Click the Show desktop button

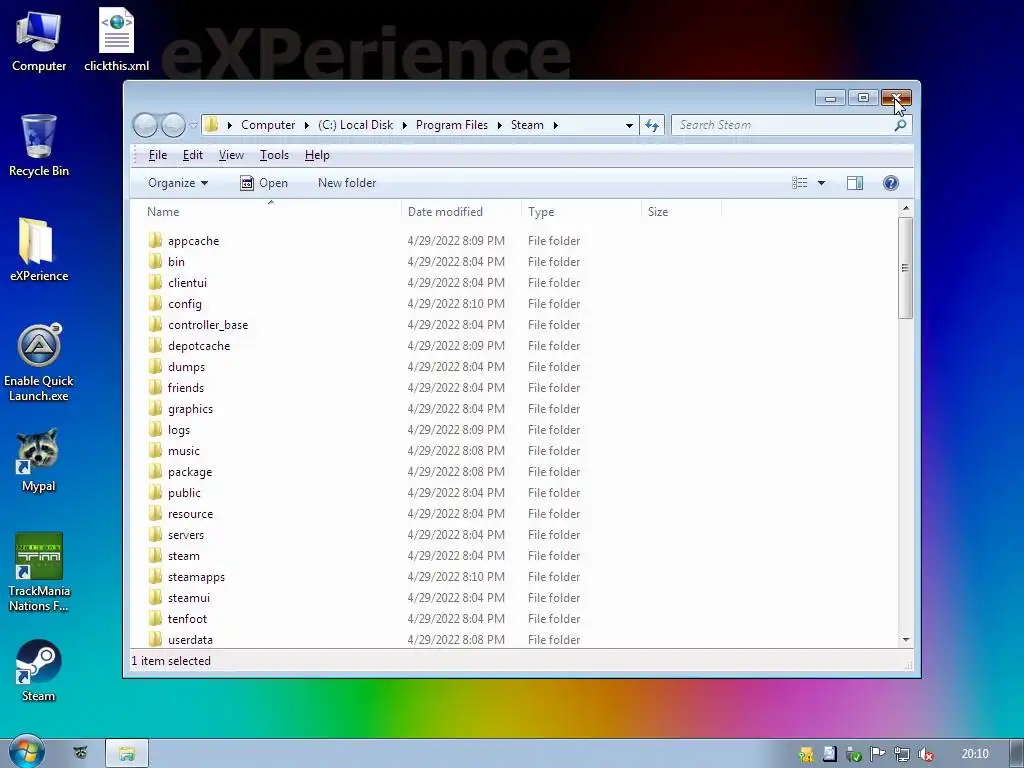tap(1017, 754)
